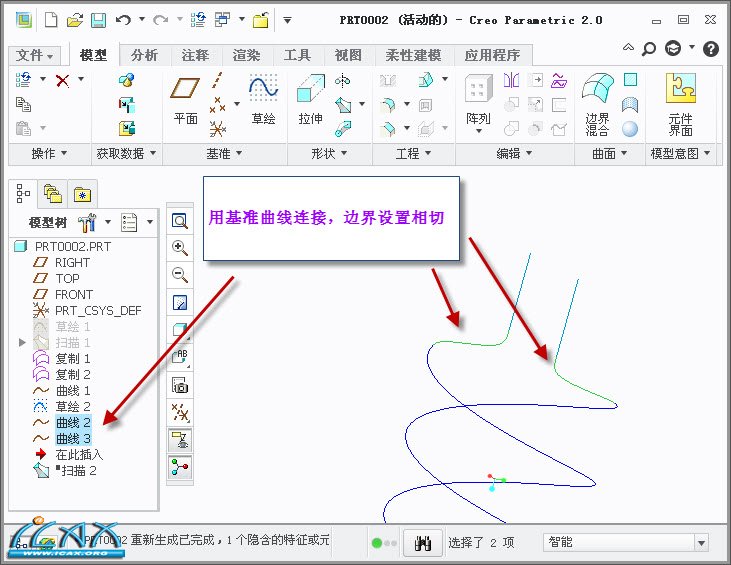Image resolution: width=731 pixels, height=565 pixels.
Task: Toggle datum display filters icon
Action: point(180,413)
